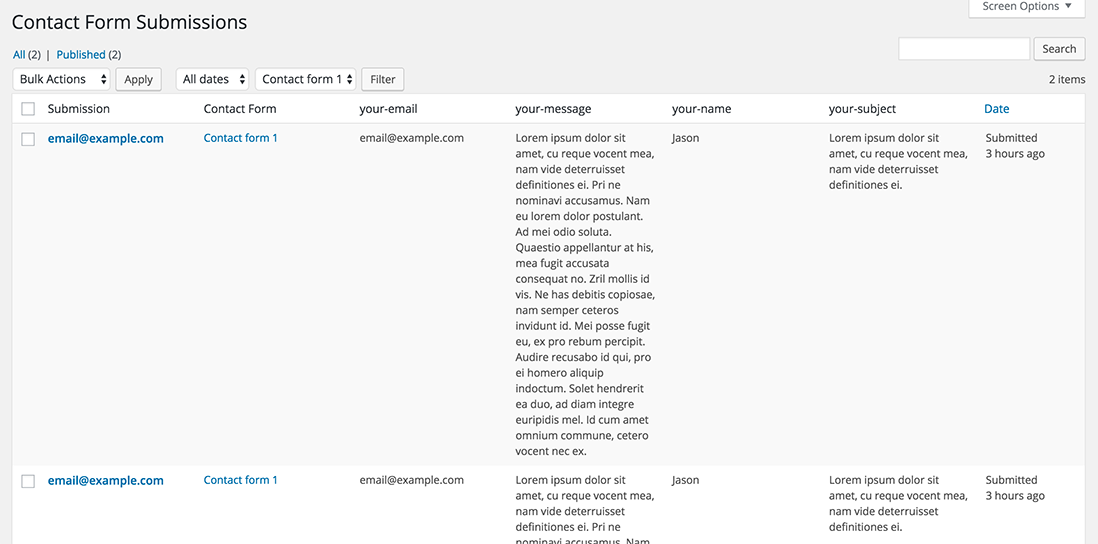Screen dimensions: 1098x544
Task: Click the your-email column header
Action: point(388,109)
